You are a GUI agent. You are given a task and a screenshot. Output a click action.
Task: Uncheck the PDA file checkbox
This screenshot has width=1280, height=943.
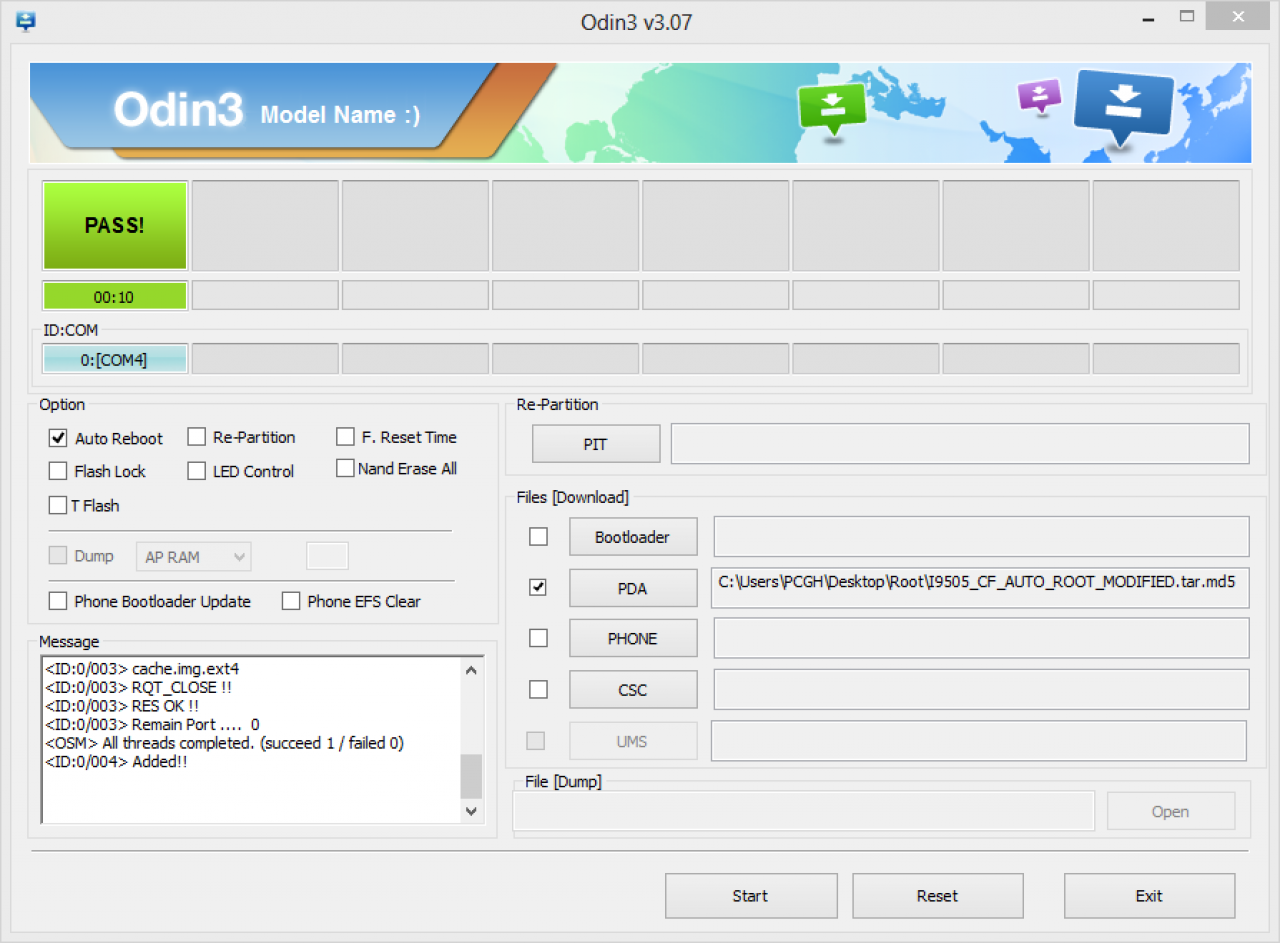click(538, 587)
